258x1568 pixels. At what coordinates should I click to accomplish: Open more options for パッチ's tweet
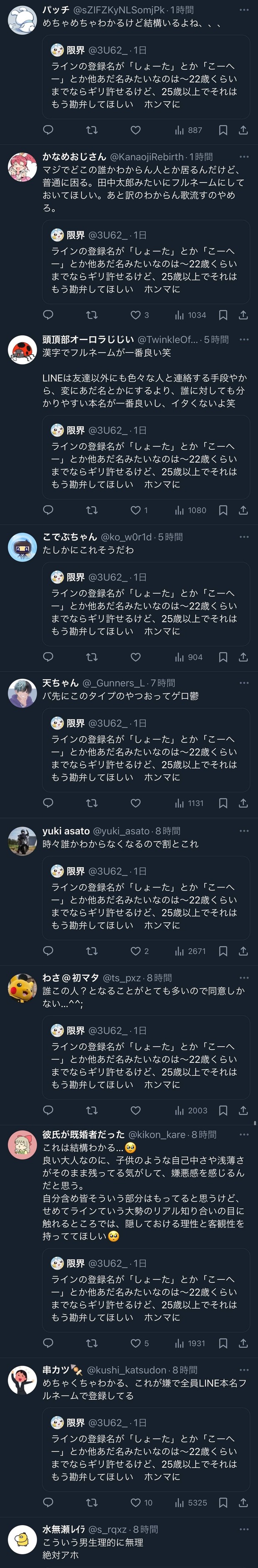click(244, 10)
